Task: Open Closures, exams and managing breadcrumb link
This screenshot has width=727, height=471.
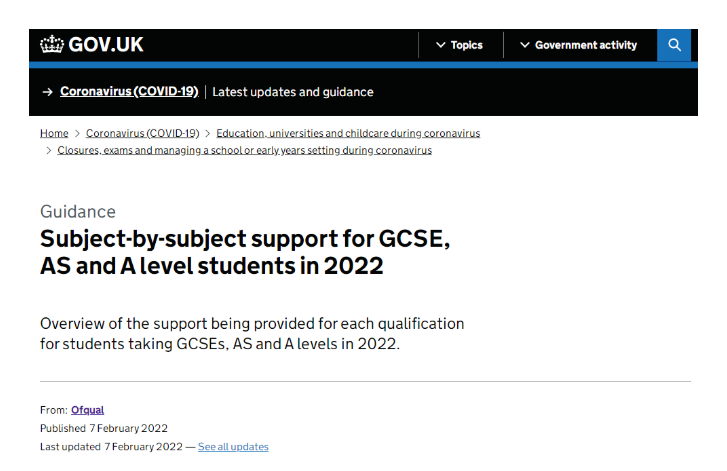Action: pos(245,151)
